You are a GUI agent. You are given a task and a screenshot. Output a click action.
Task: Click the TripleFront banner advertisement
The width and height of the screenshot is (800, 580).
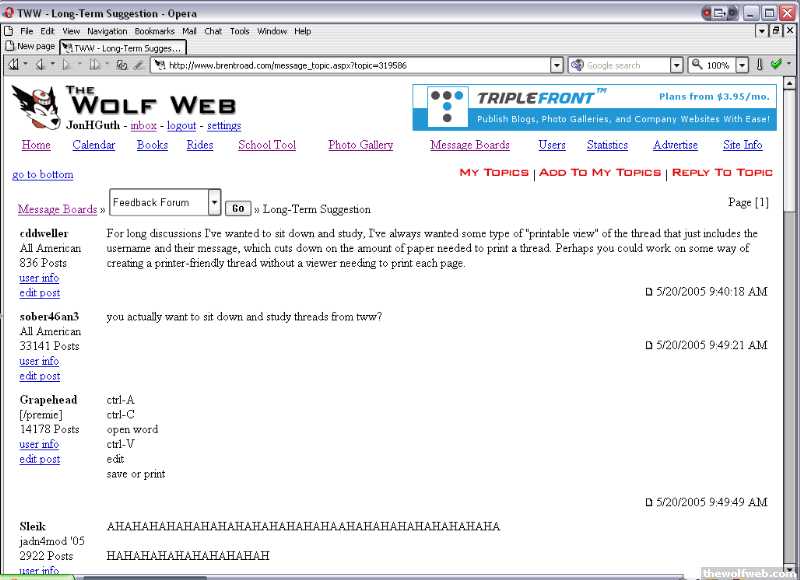tap(595, 107)
